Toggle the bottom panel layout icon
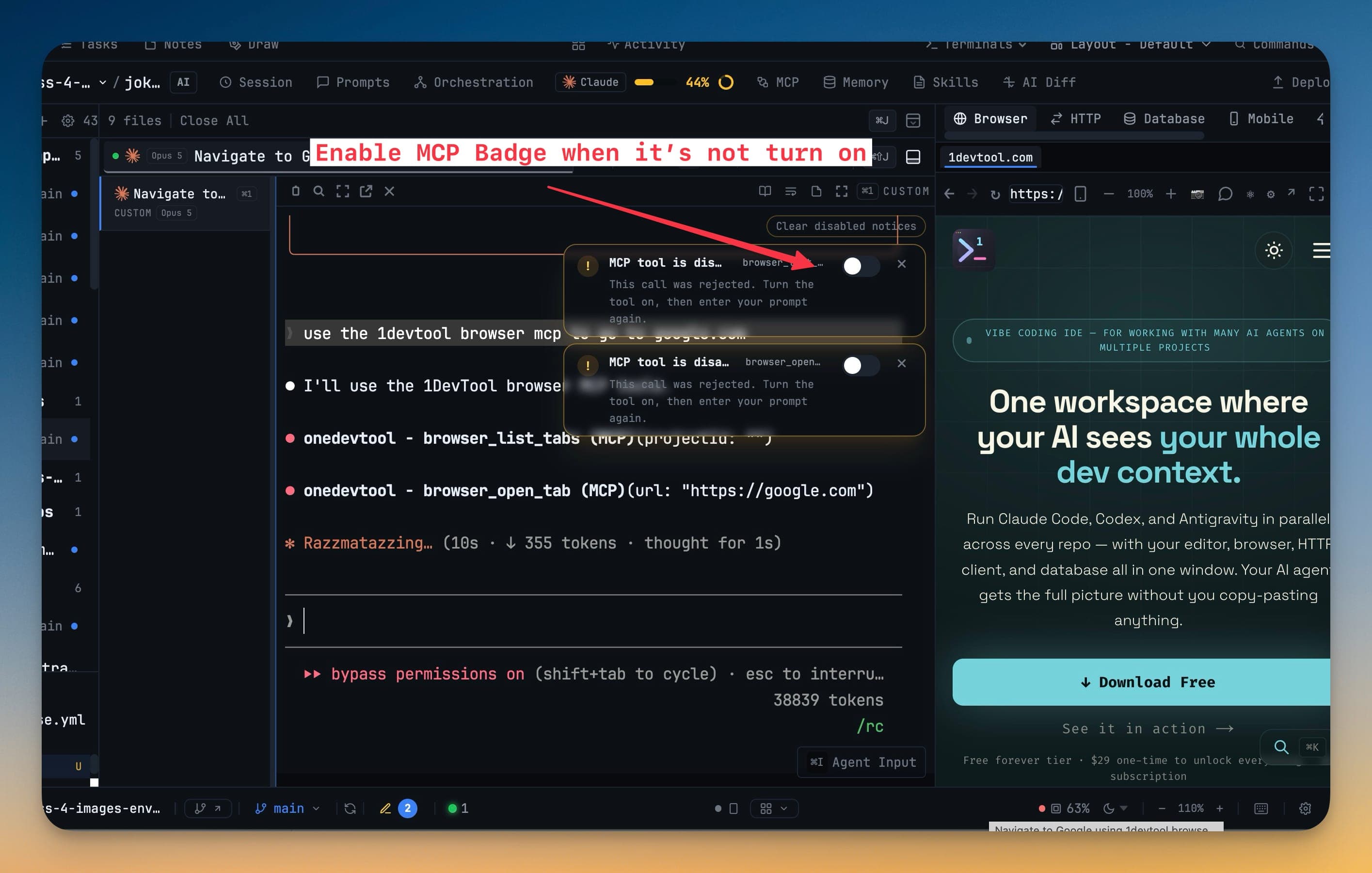Viewport: 1372px width, 873px height. pos(913,157)
